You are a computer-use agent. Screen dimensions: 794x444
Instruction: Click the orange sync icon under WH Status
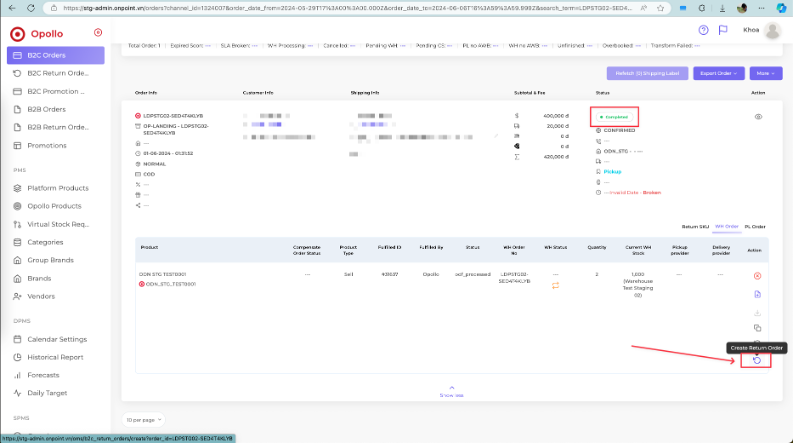click(x=555, y=286)
